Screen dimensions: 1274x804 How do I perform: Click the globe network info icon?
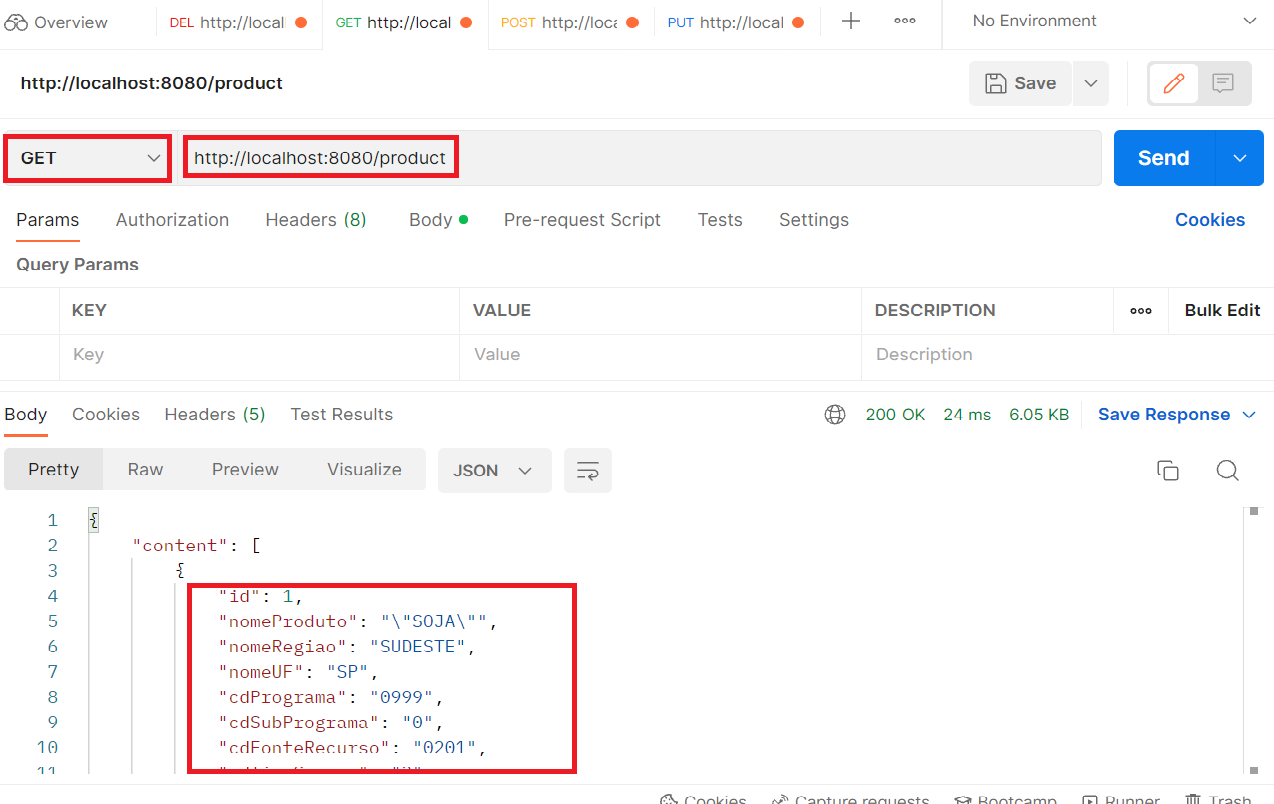tap(834, 414)
